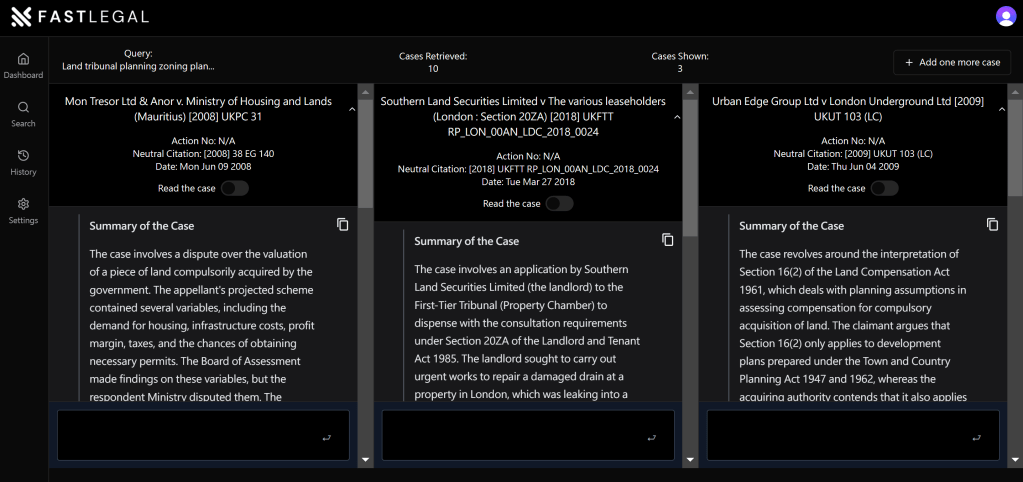
Task: Enable Read the case for Southern Land Securities
Action: 559,204
